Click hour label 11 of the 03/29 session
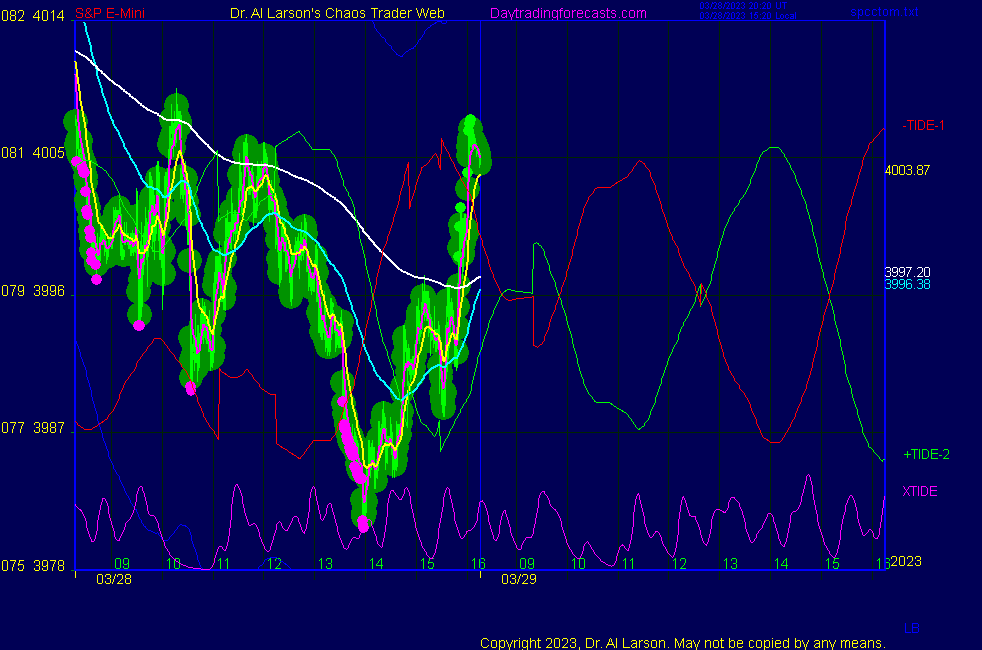Image resolution: width=982 pixels, height=650 pixels. click(629, 564)
